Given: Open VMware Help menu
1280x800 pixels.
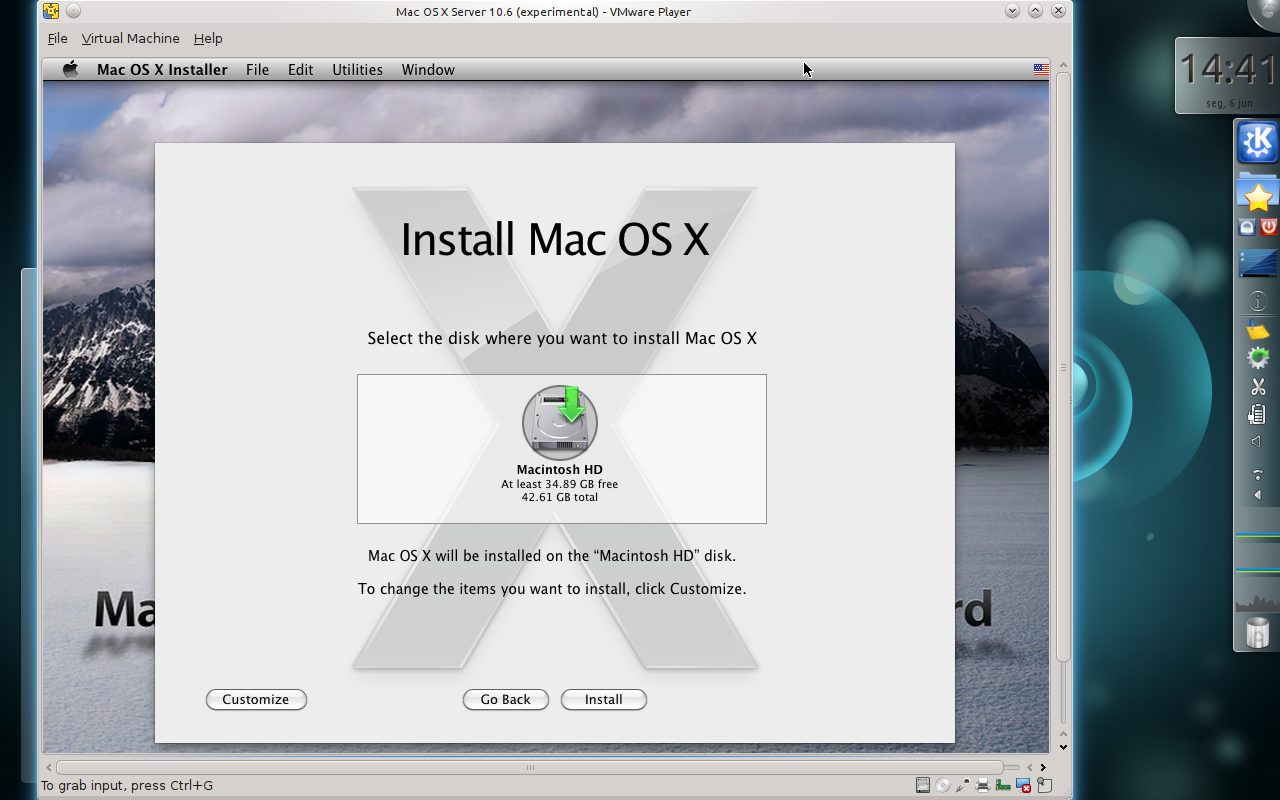Looking at the screenshot, I should (208, 38).
